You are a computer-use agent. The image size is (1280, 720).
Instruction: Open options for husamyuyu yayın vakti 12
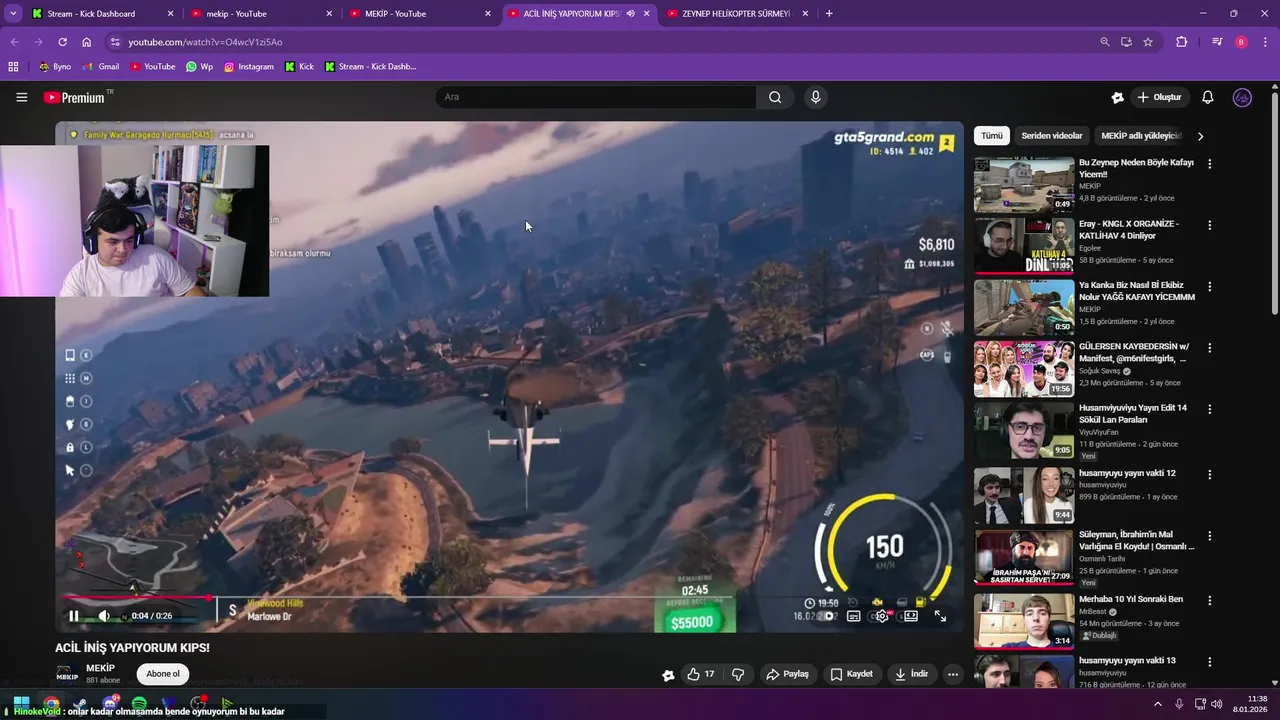point(1210,475)
